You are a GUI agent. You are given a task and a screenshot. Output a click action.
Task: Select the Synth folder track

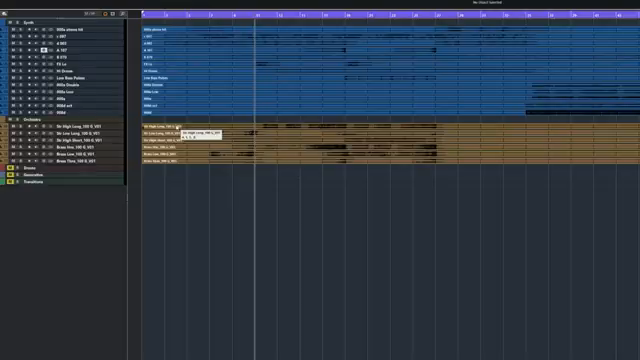tap(29, 22)
